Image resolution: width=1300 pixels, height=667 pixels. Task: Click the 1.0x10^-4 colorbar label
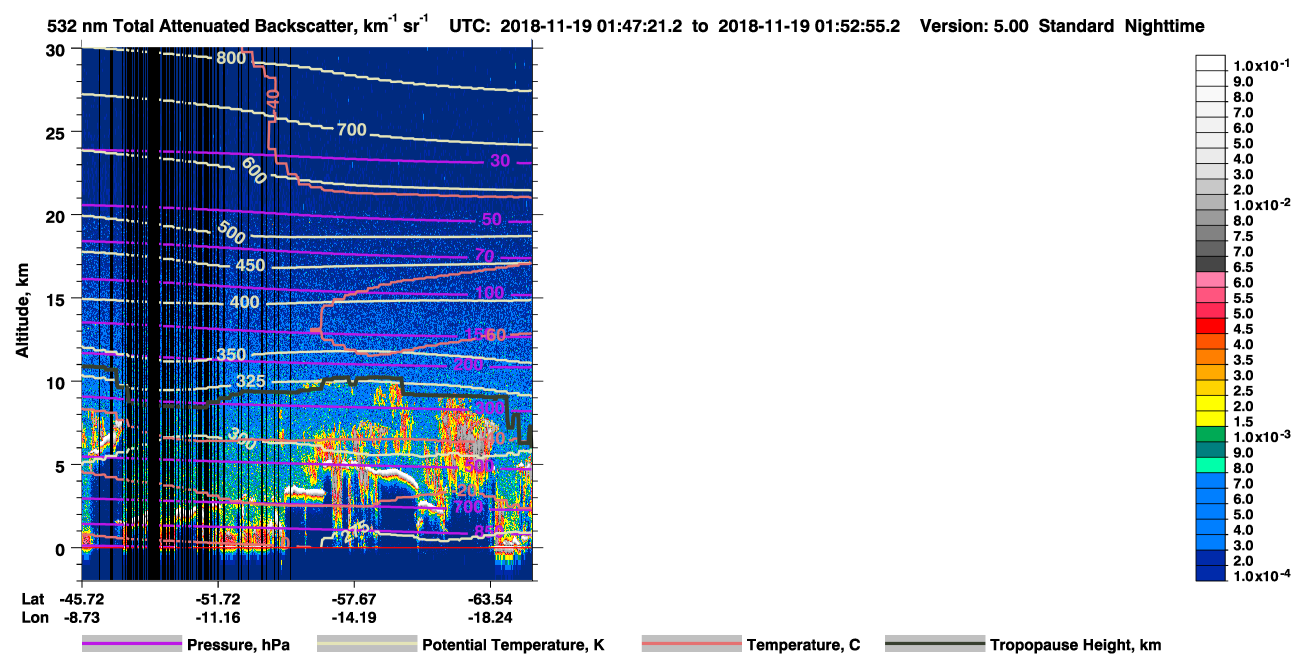pos(1262,576)
